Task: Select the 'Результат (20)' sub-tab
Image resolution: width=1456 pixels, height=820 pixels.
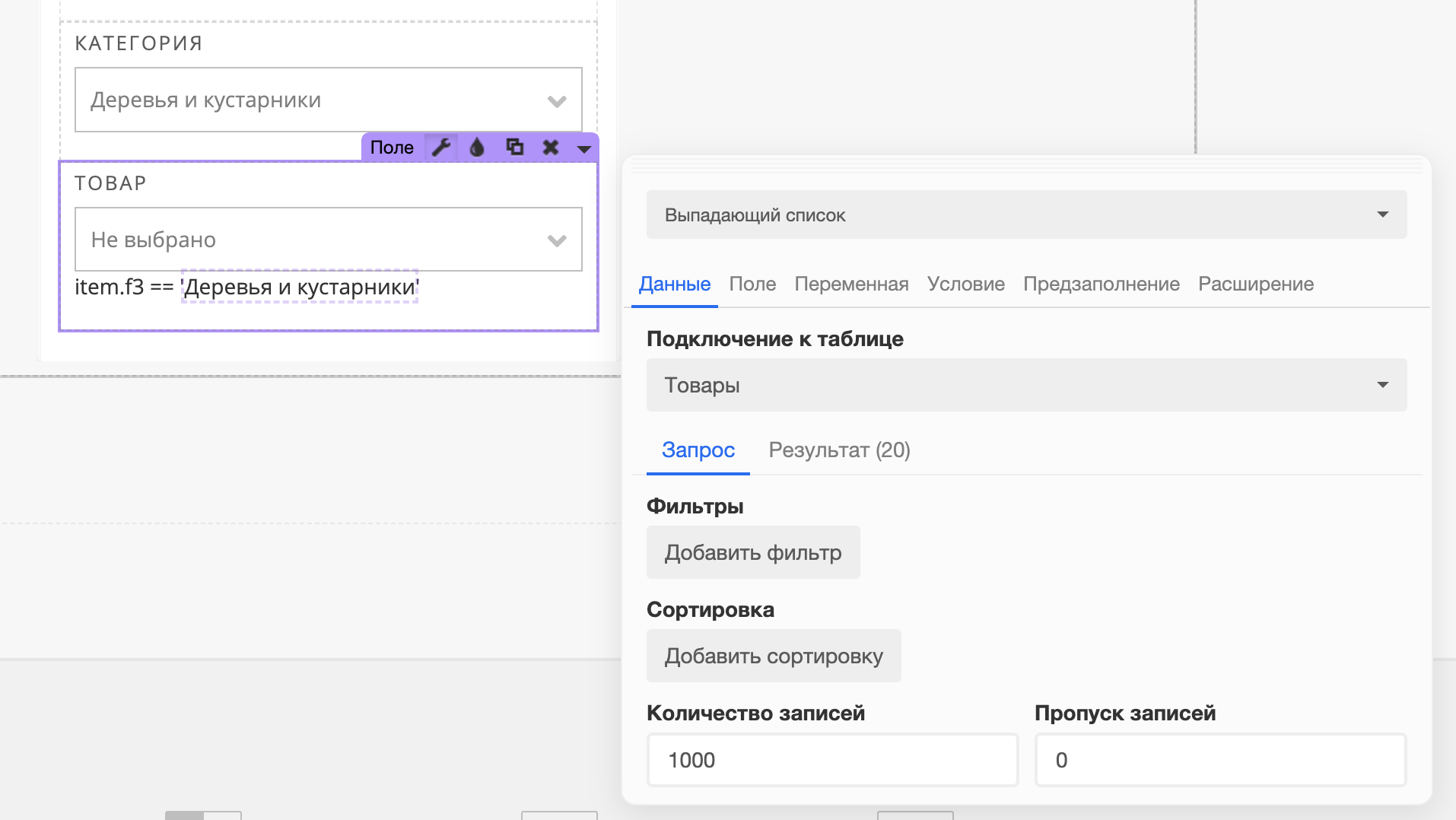Action: [x=839, y=450]
